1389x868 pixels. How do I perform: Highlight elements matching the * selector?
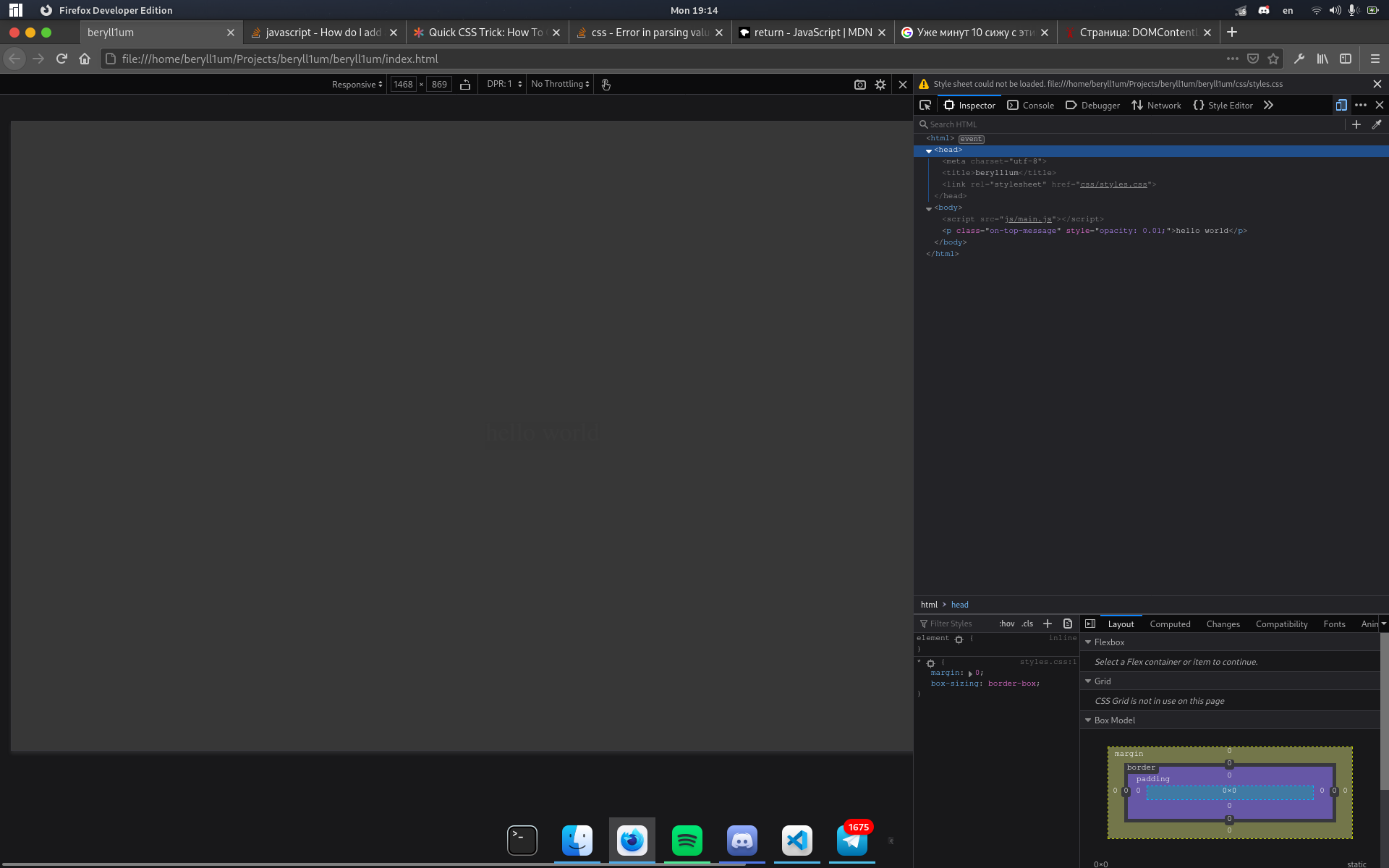(x=931, y=663)
